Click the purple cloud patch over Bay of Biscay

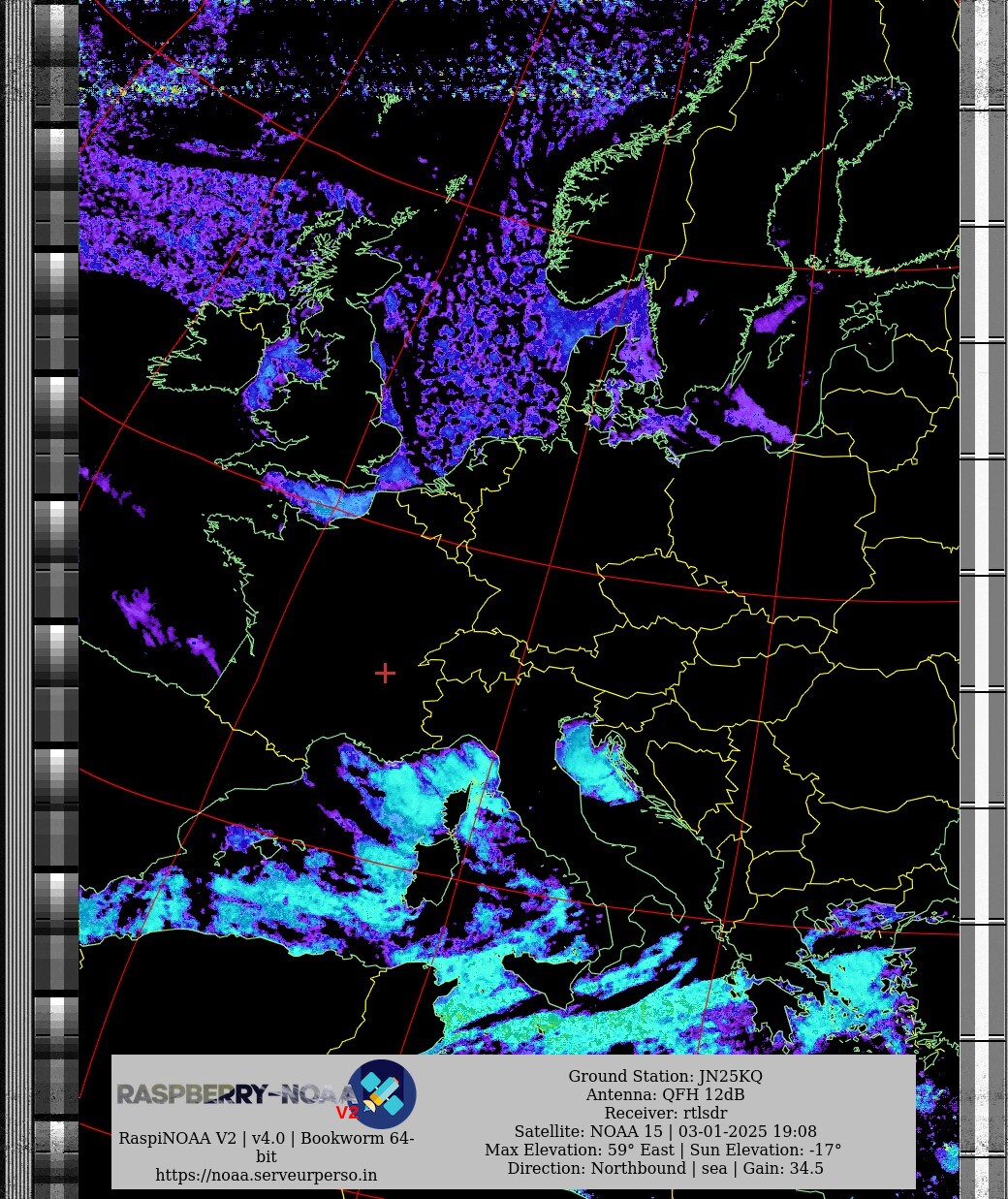(145, 615)
